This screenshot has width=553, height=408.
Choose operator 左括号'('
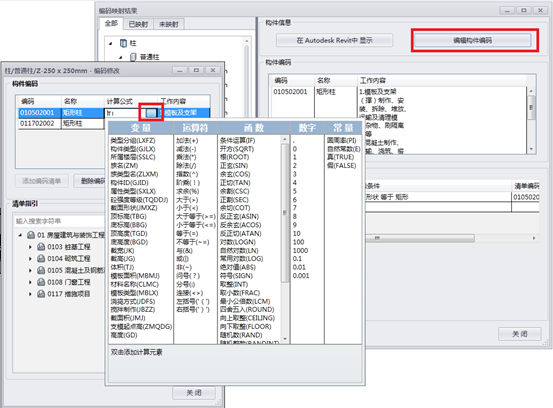[193, 302]
